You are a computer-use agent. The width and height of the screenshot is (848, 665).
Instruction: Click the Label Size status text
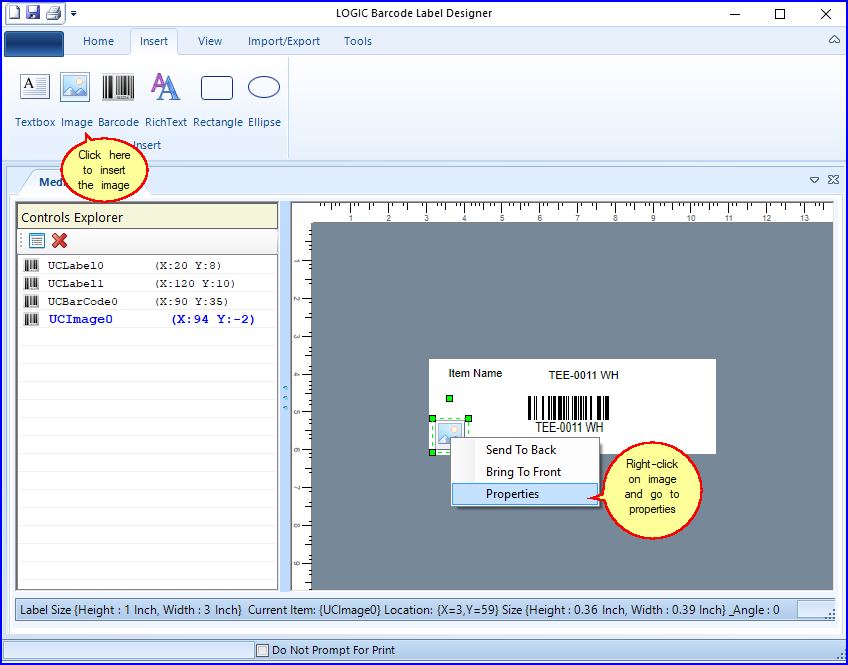coord(131,610)
